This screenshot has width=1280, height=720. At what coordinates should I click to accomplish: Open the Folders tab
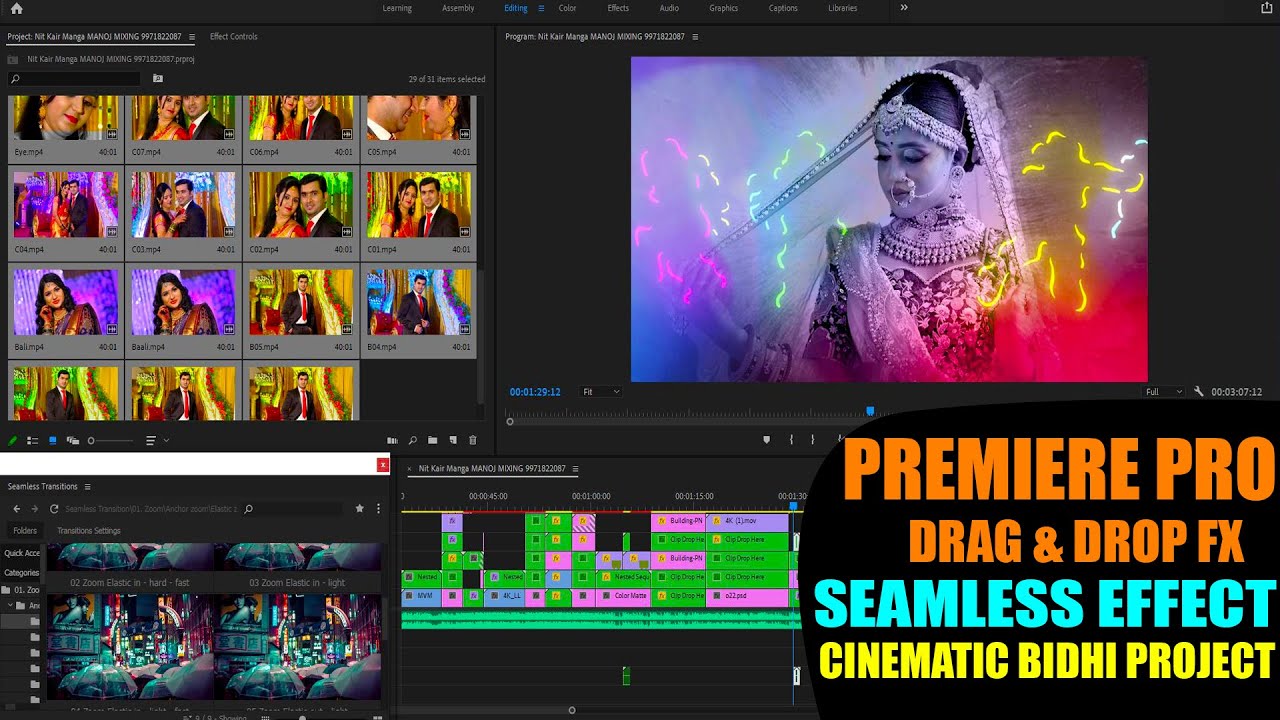25,531
